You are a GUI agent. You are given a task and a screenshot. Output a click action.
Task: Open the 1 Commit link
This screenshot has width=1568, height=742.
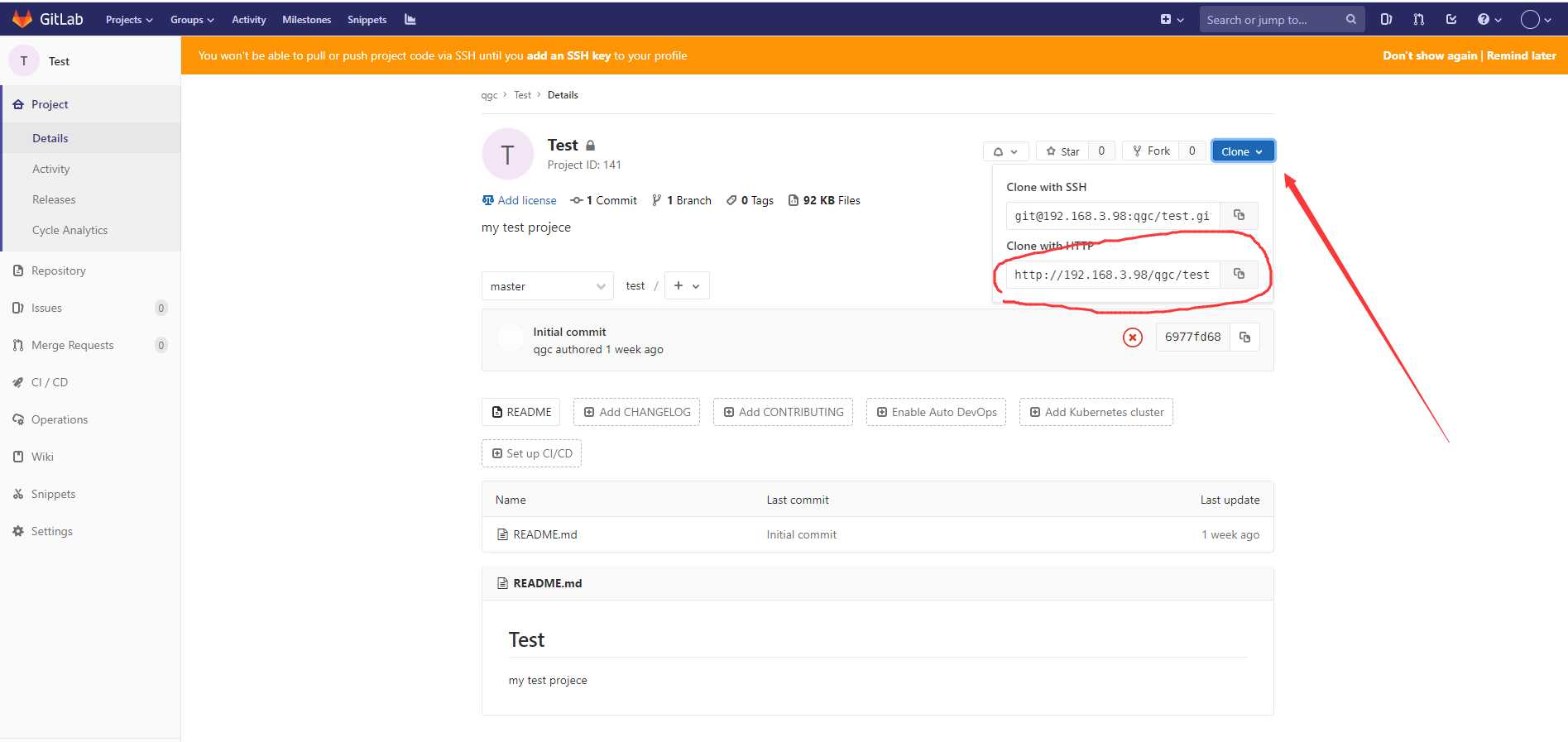[x=604, y=200]
